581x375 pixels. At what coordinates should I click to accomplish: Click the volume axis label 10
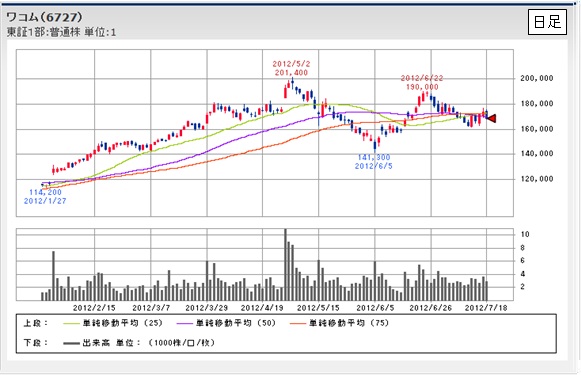pyautogui.click(x=525, y=234)
